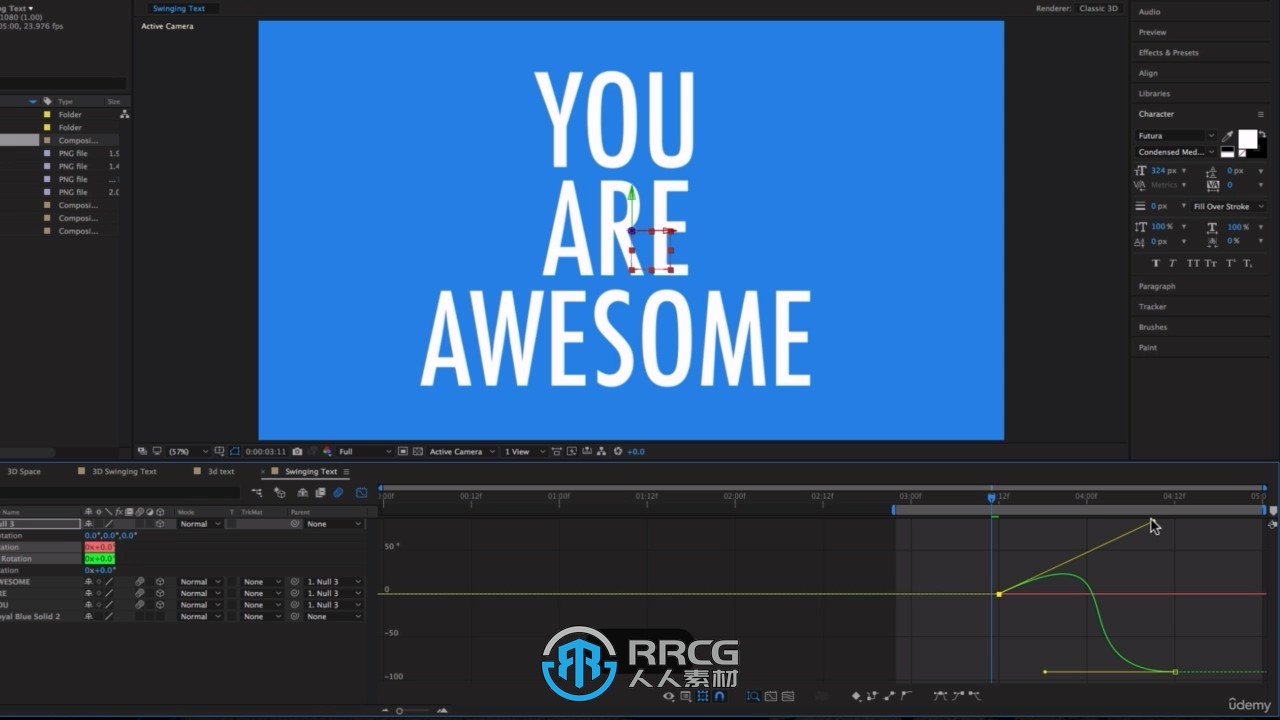
Task: Open the Tracker panel
Action: [x=1152, y=307]
